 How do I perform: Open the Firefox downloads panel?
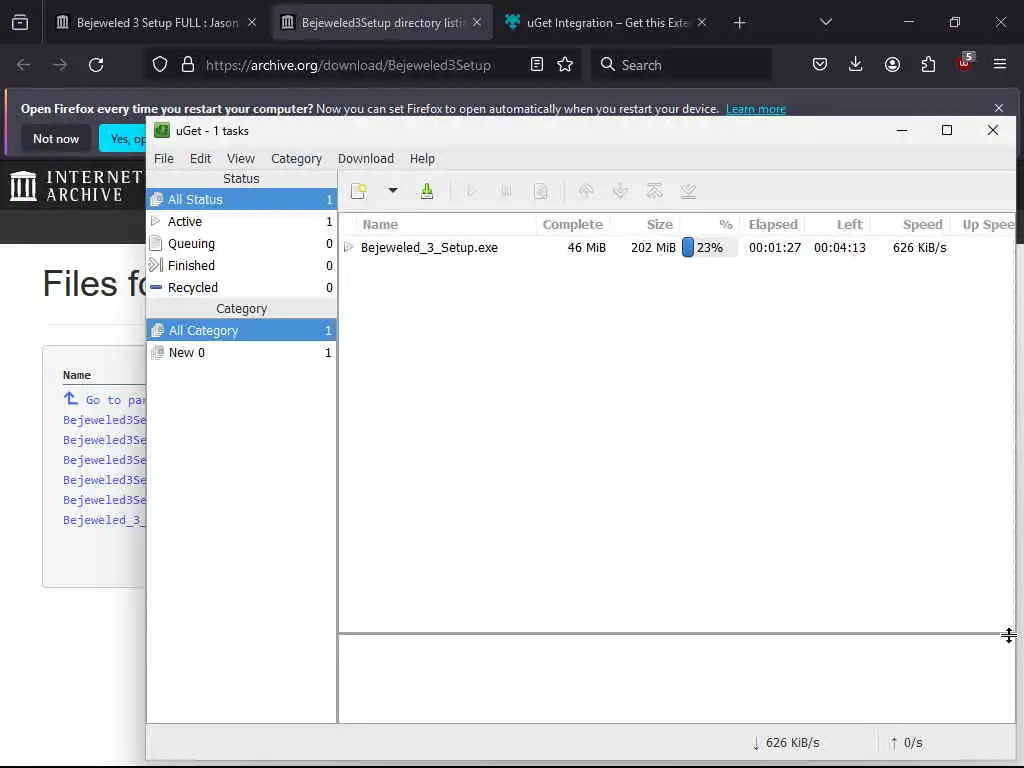856,65
